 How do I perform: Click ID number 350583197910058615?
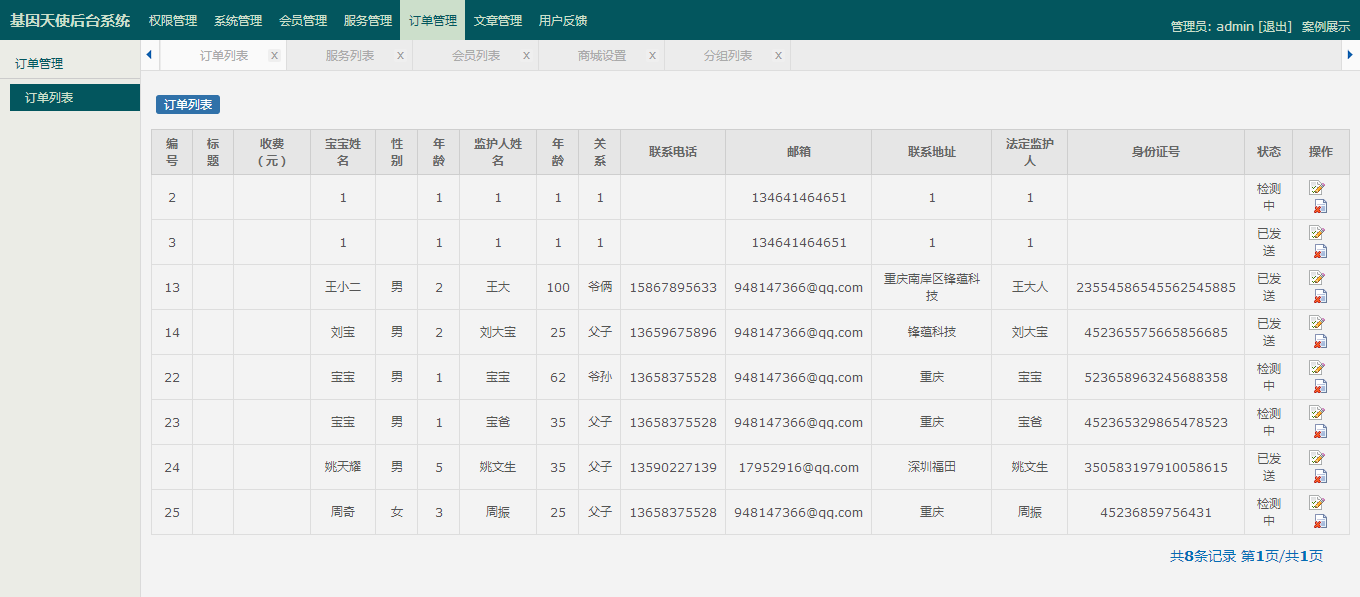click(1156, 467)
